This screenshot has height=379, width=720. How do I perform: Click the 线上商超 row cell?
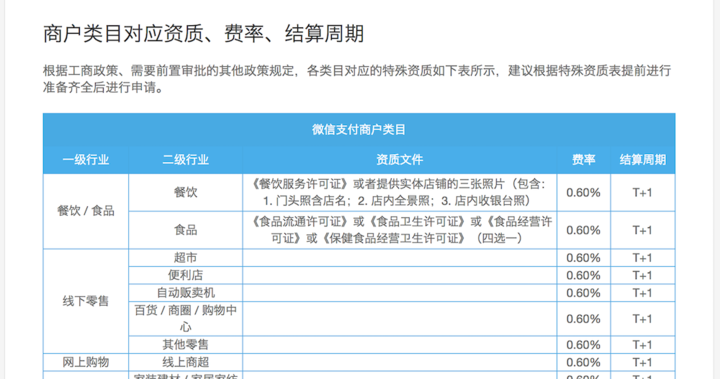tap(186, 362)
